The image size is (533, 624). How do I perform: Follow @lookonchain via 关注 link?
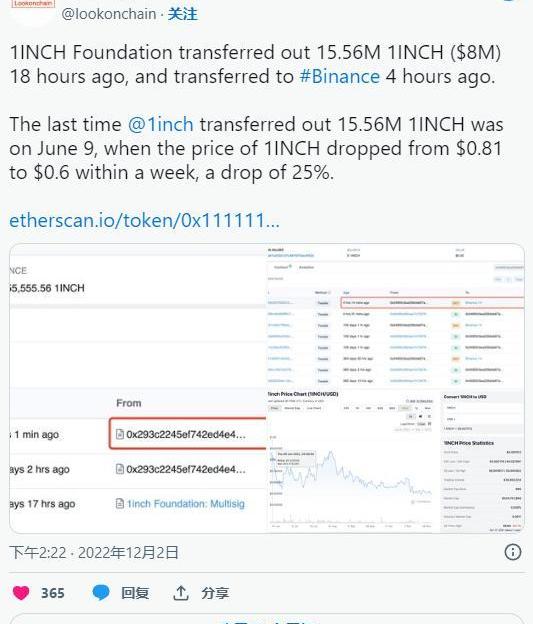(x=182, y=14)
